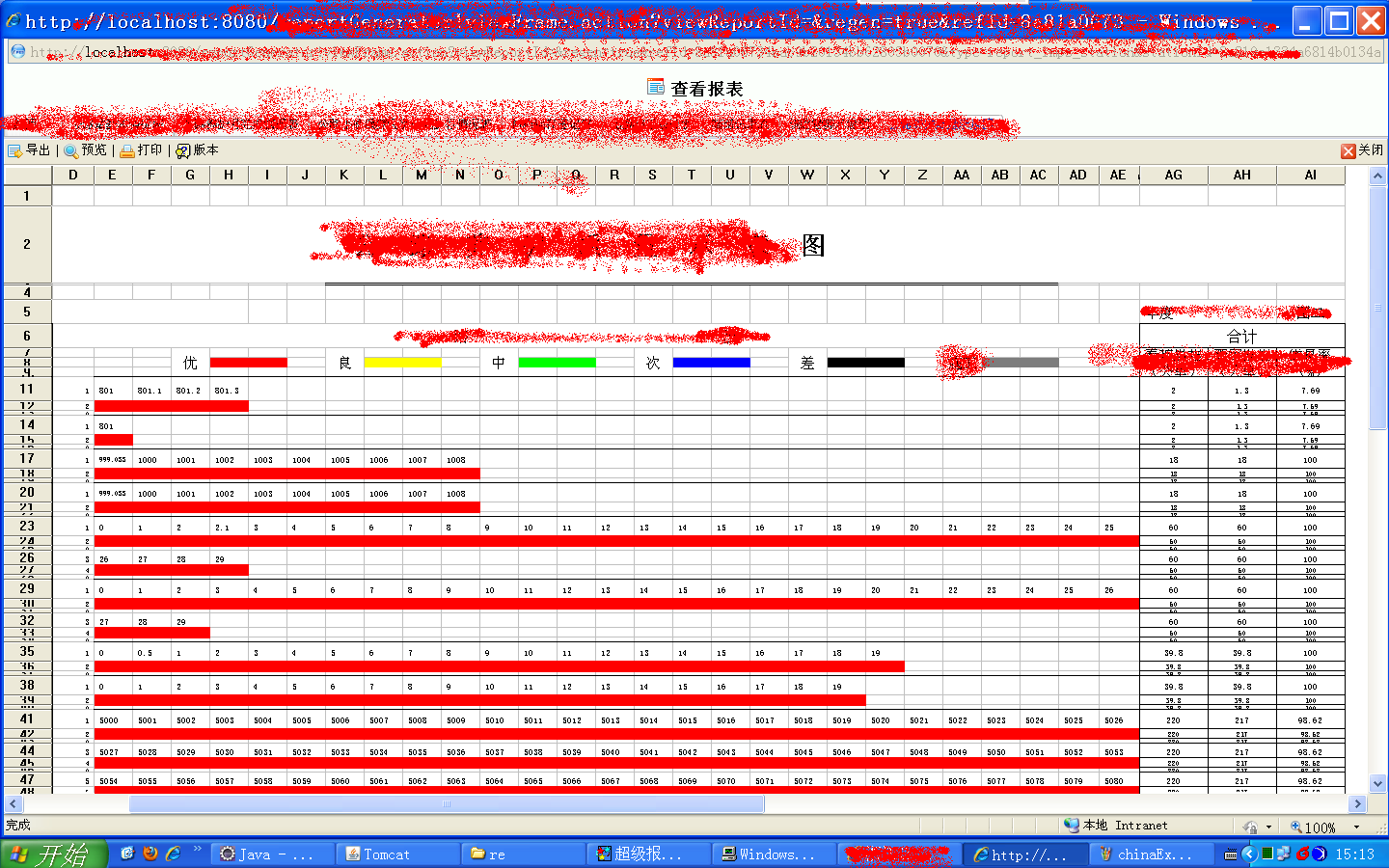Select row 41 header
The width and height of the screenshot is (1389, 868).
tap(27, 719)
